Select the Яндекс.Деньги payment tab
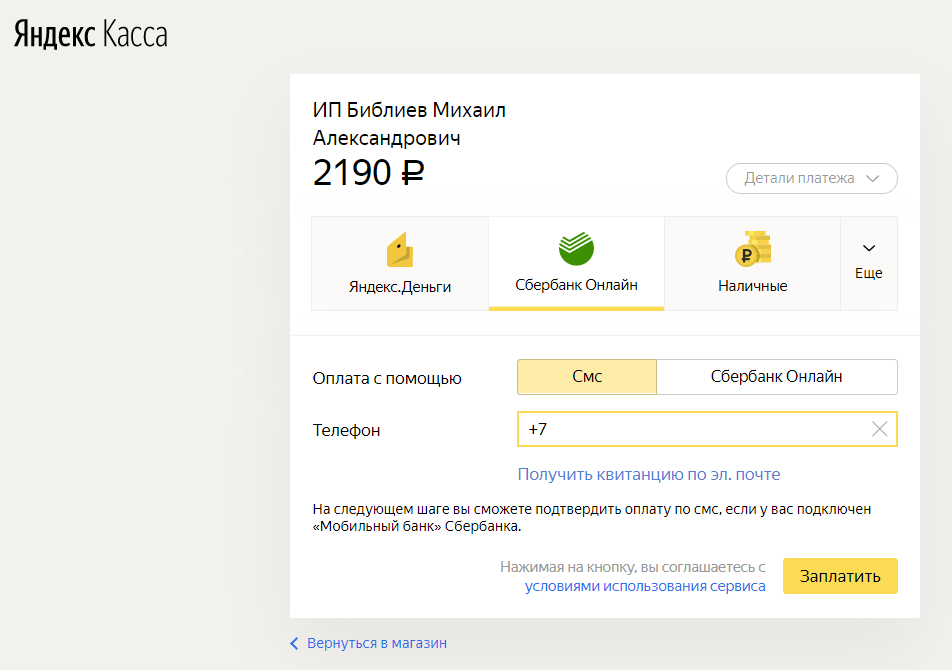952x670 pixels. click(400, 263)
